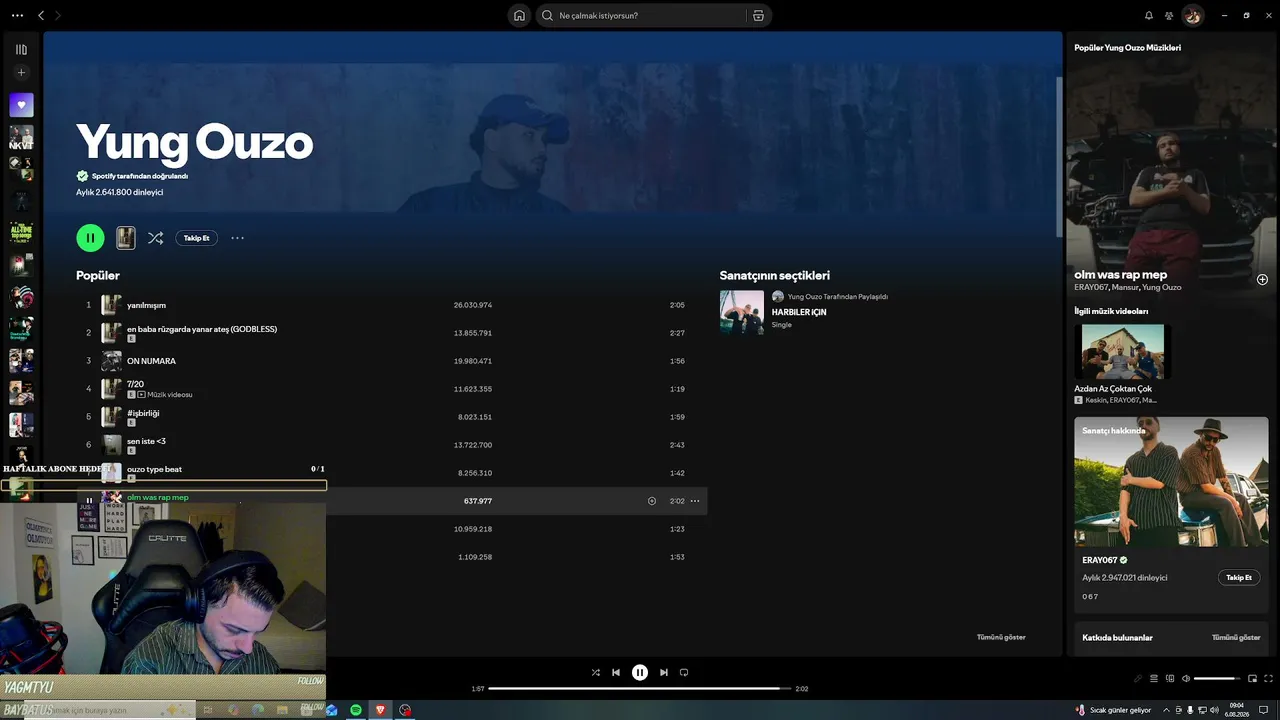Open the ERAY067 artist name in about card

coord(1100,560)
